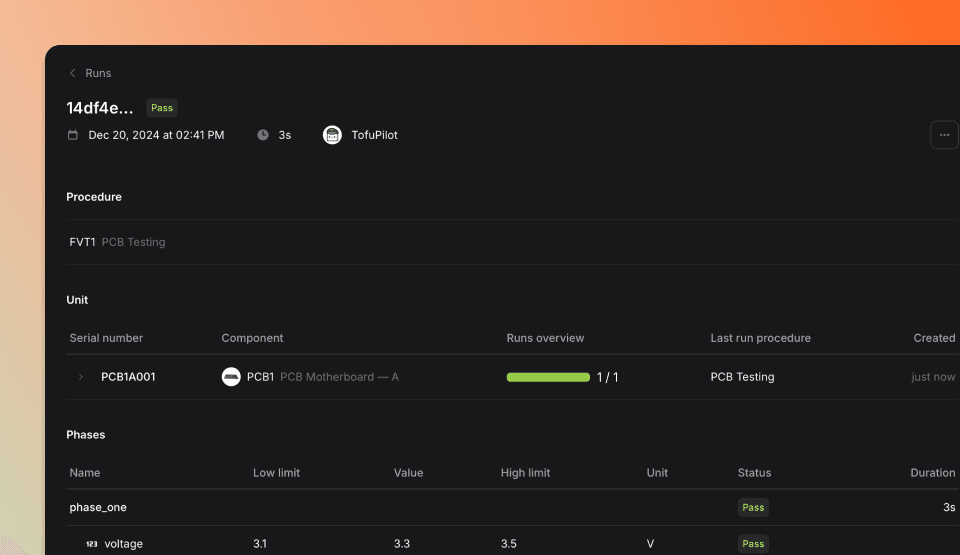960x555 pixels.
Task: Click the Value column header
Action: [408, 473]
